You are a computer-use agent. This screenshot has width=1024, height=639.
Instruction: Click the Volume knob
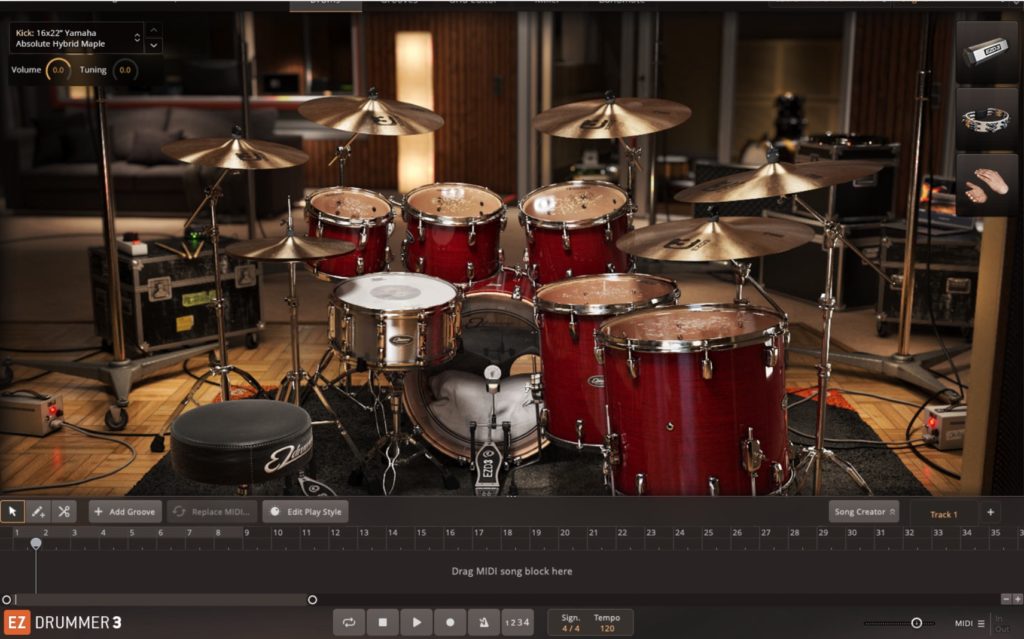(58, 70)
